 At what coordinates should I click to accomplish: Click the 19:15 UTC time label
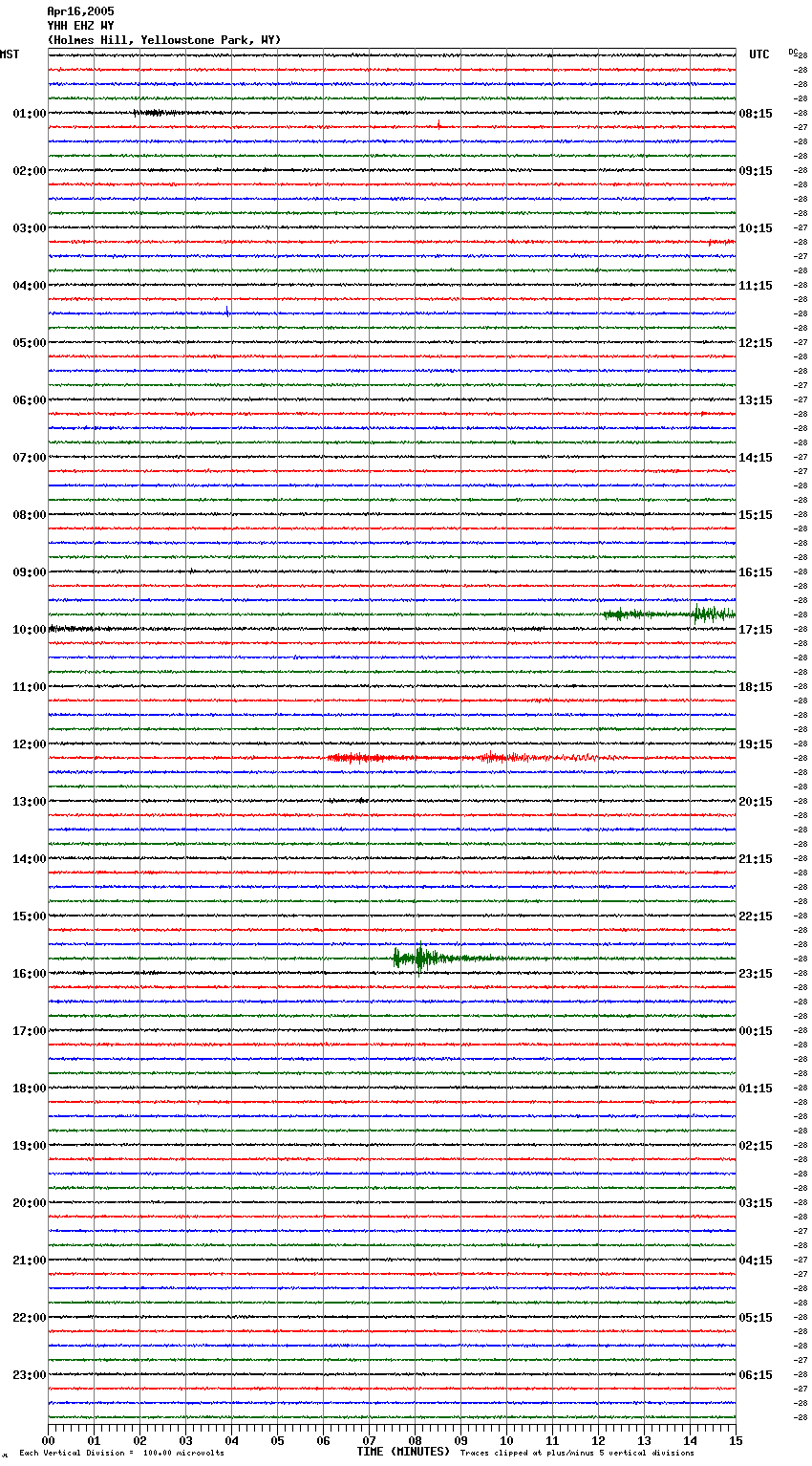pyautogui.click(x=756, y=744)
